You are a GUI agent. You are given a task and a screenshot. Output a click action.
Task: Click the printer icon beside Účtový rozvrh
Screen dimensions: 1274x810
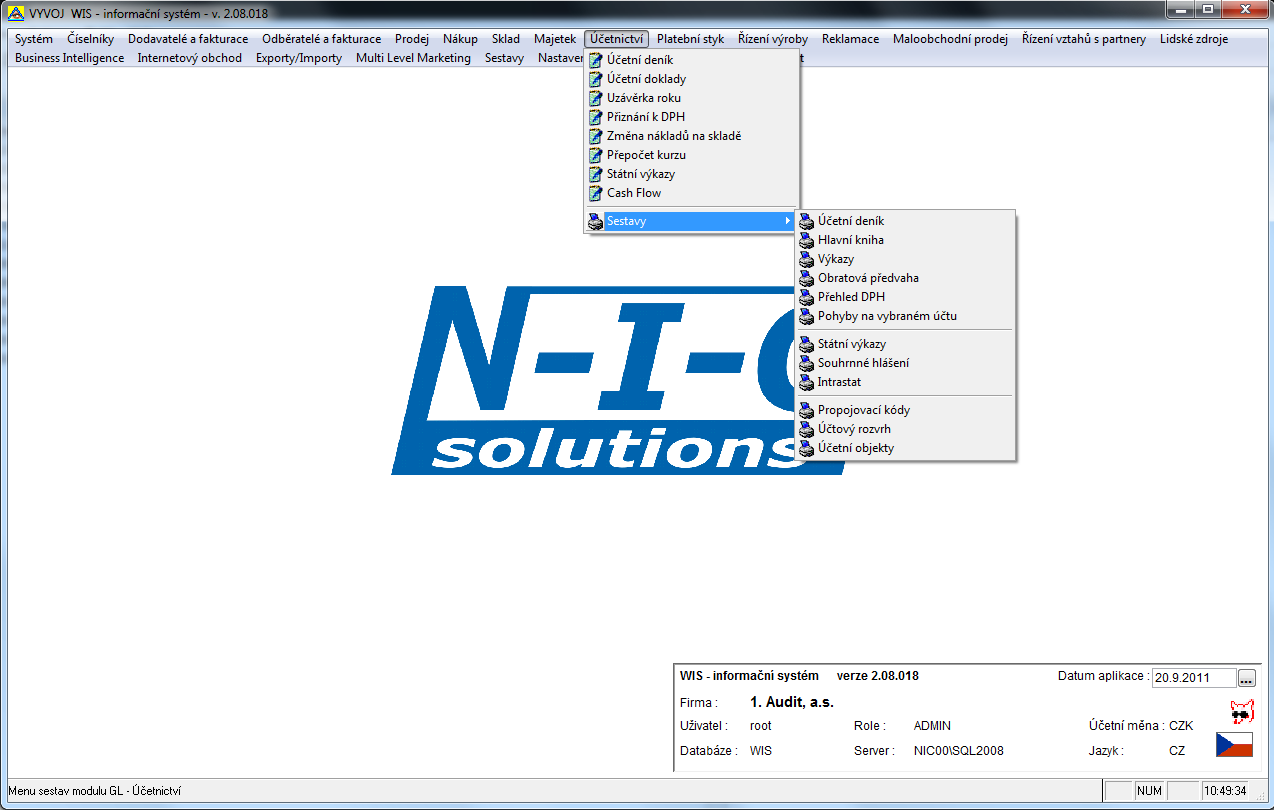tap(807, 429)
